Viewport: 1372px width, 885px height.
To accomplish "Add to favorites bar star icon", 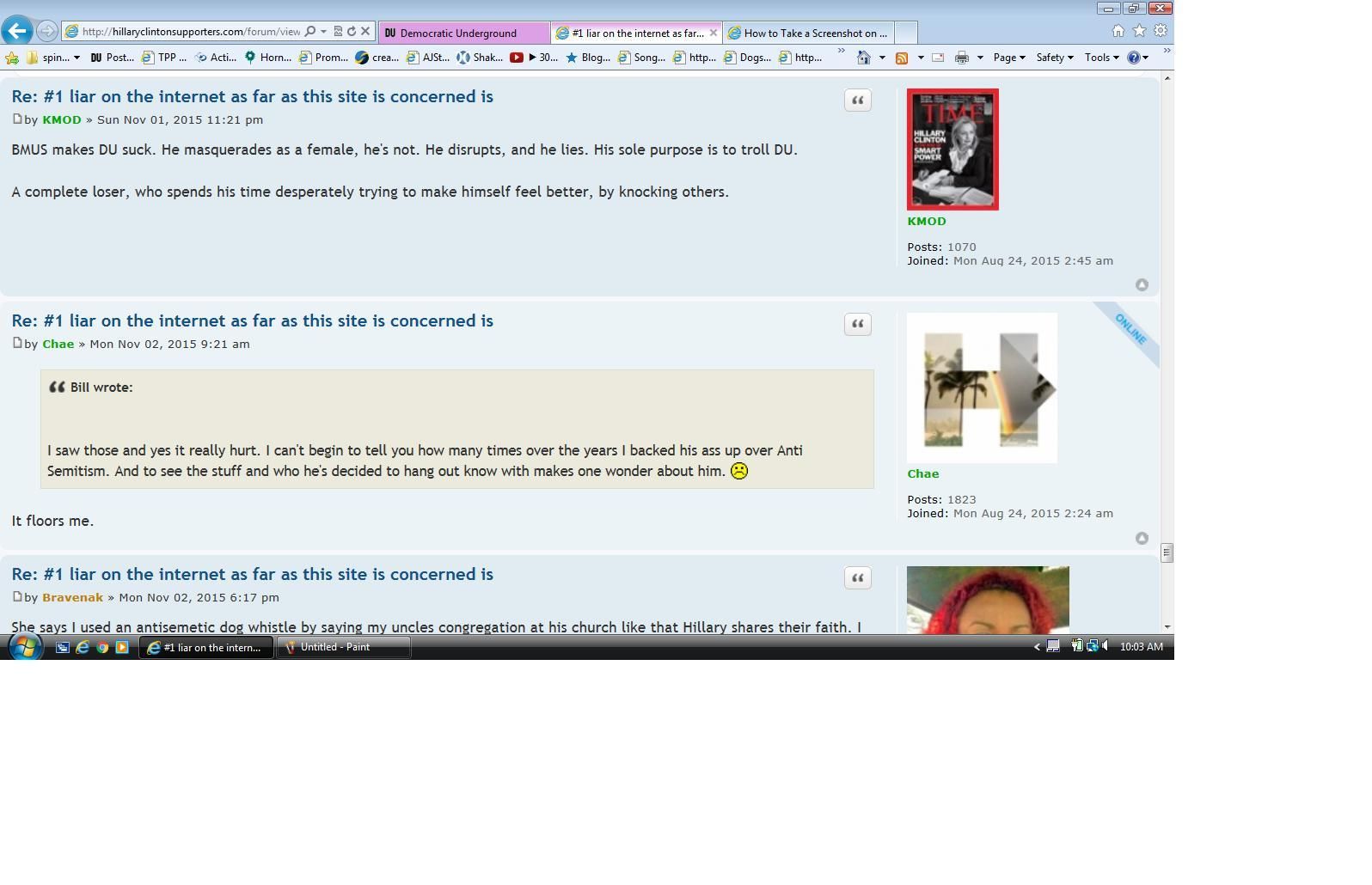I will 12,58.
